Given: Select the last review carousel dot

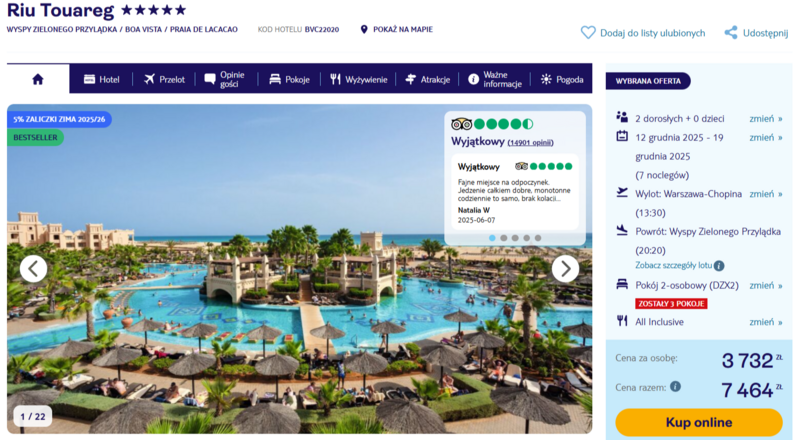Looking at the screenshot, I should click(538, 238).
